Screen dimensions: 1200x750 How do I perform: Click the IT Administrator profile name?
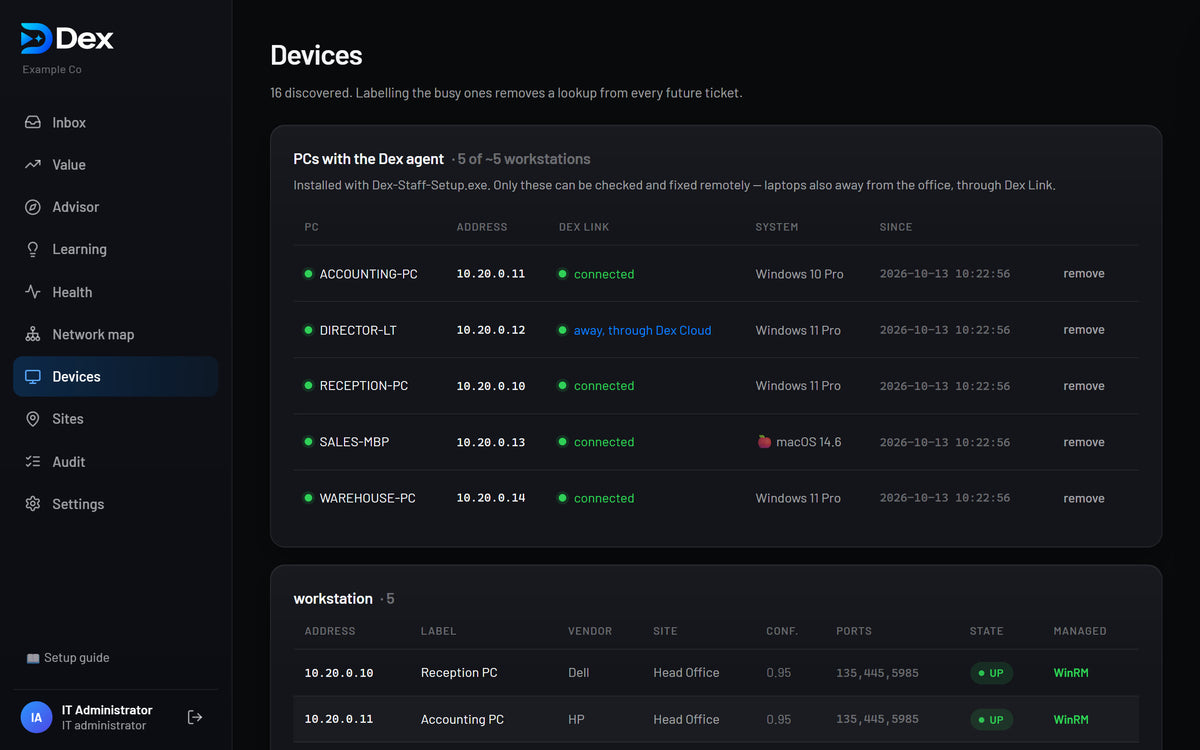click(x=107, y=710)
